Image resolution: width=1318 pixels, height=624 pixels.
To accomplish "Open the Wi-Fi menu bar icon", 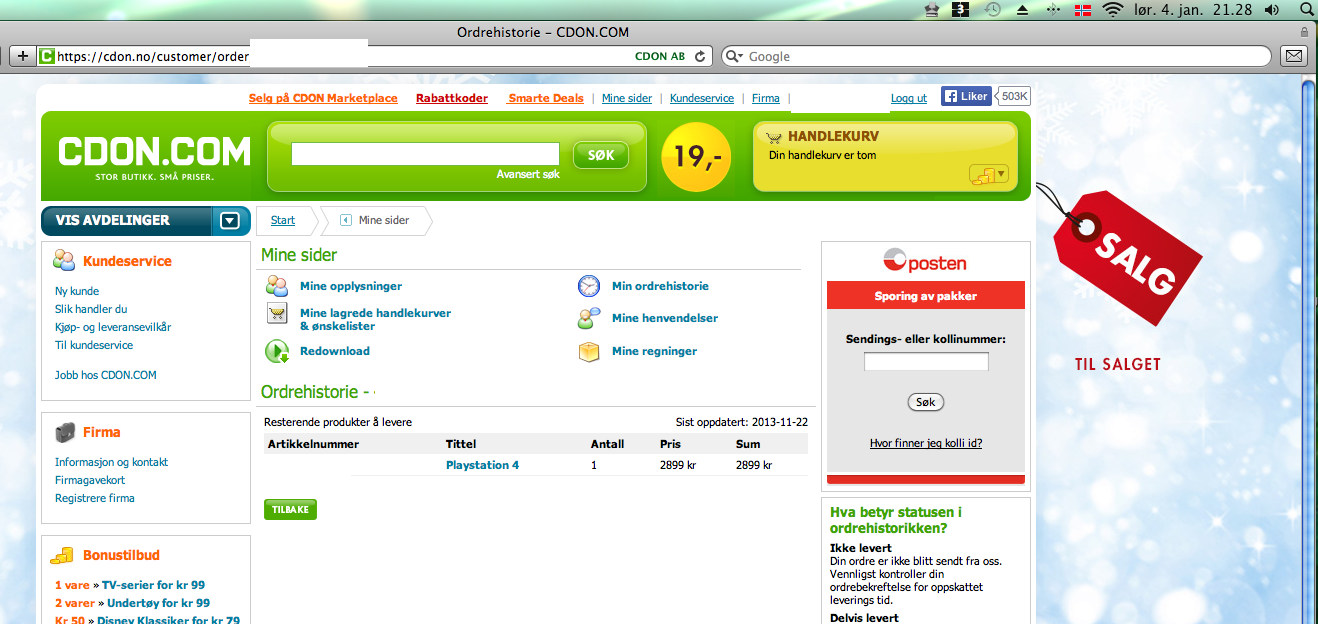I will (1113, 10).
